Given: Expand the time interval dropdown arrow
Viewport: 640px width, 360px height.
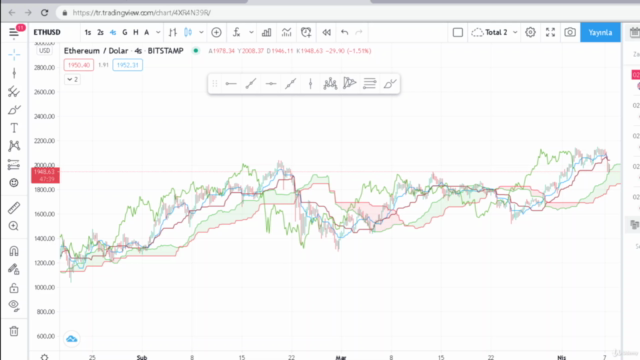Looking at the screenshot, I should [x=158, y=32].
